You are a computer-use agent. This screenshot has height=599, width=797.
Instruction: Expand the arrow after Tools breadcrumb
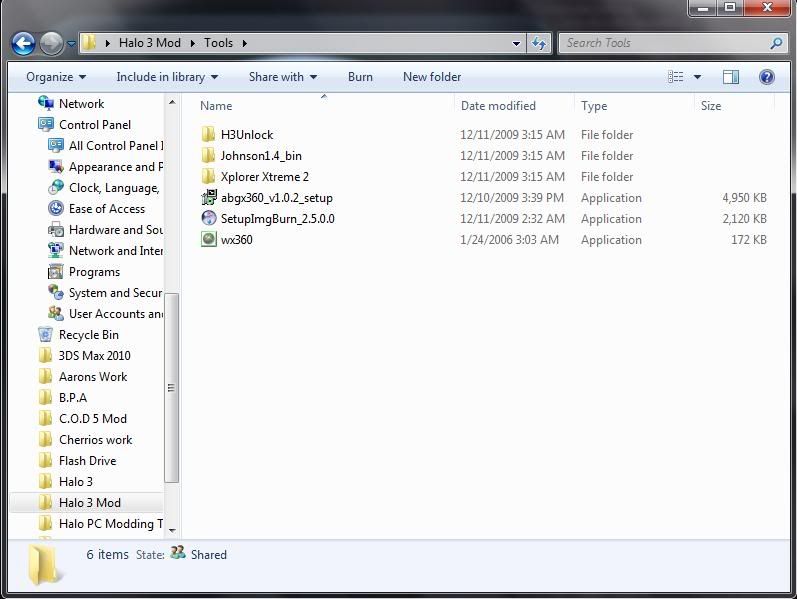[x=244, y=43]
